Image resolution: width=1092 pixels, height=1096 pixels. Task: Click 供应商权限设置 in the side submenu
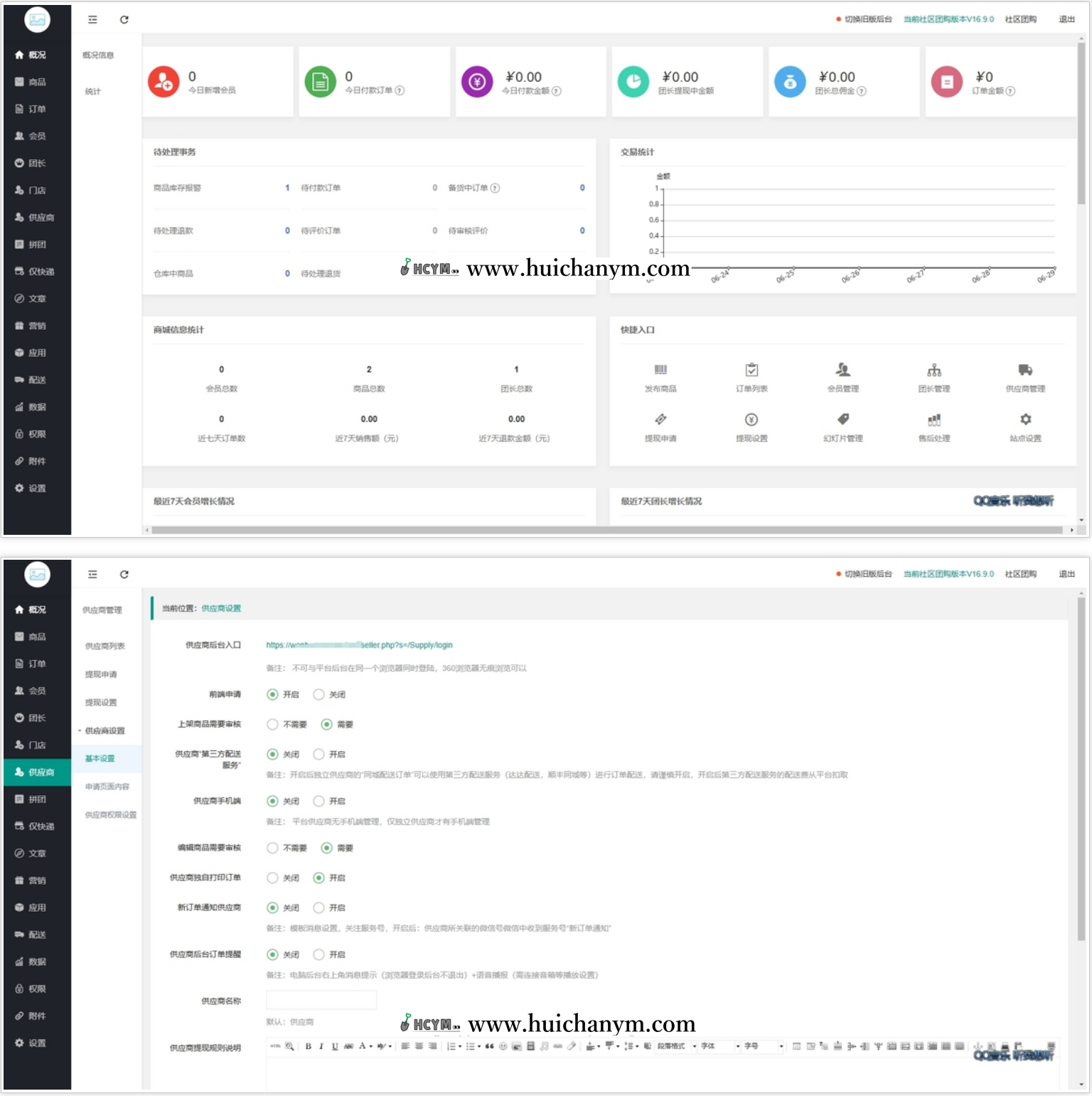pyautogui.click(x=110, y=815)
